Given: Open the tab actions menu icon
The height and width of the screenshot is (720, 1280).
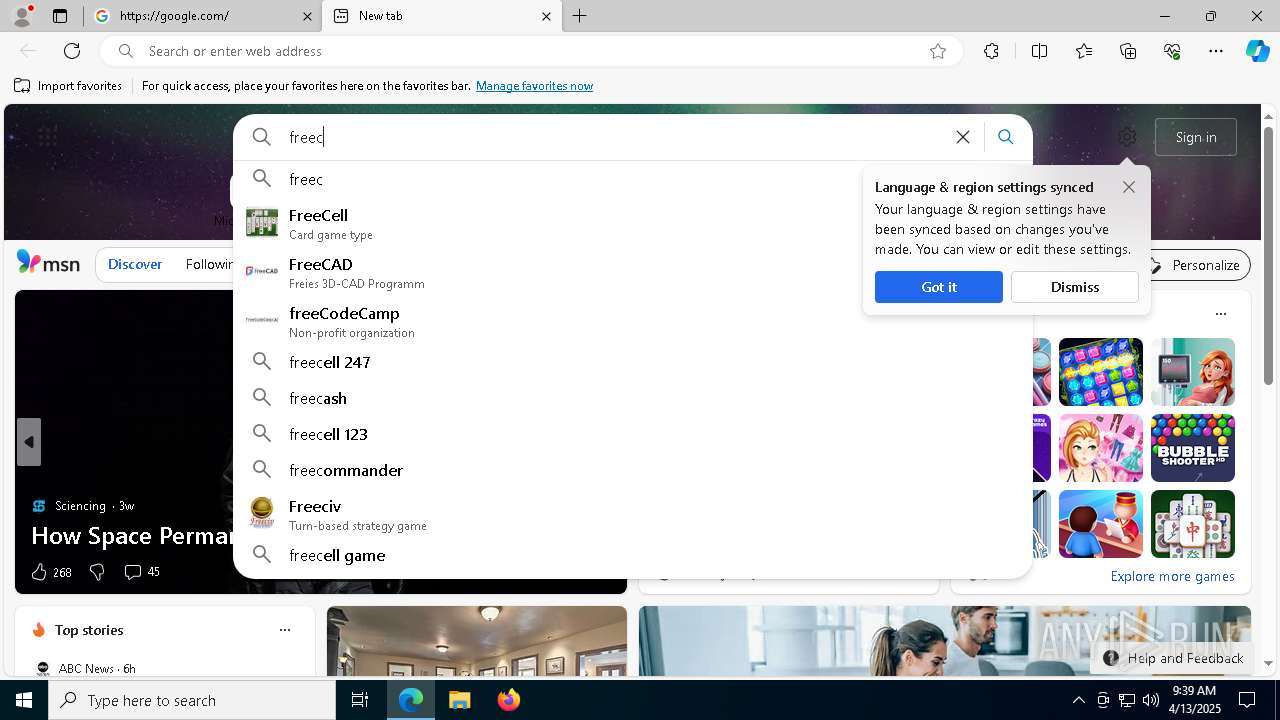Looking at the screenshot, I should [x=60, y=16].
